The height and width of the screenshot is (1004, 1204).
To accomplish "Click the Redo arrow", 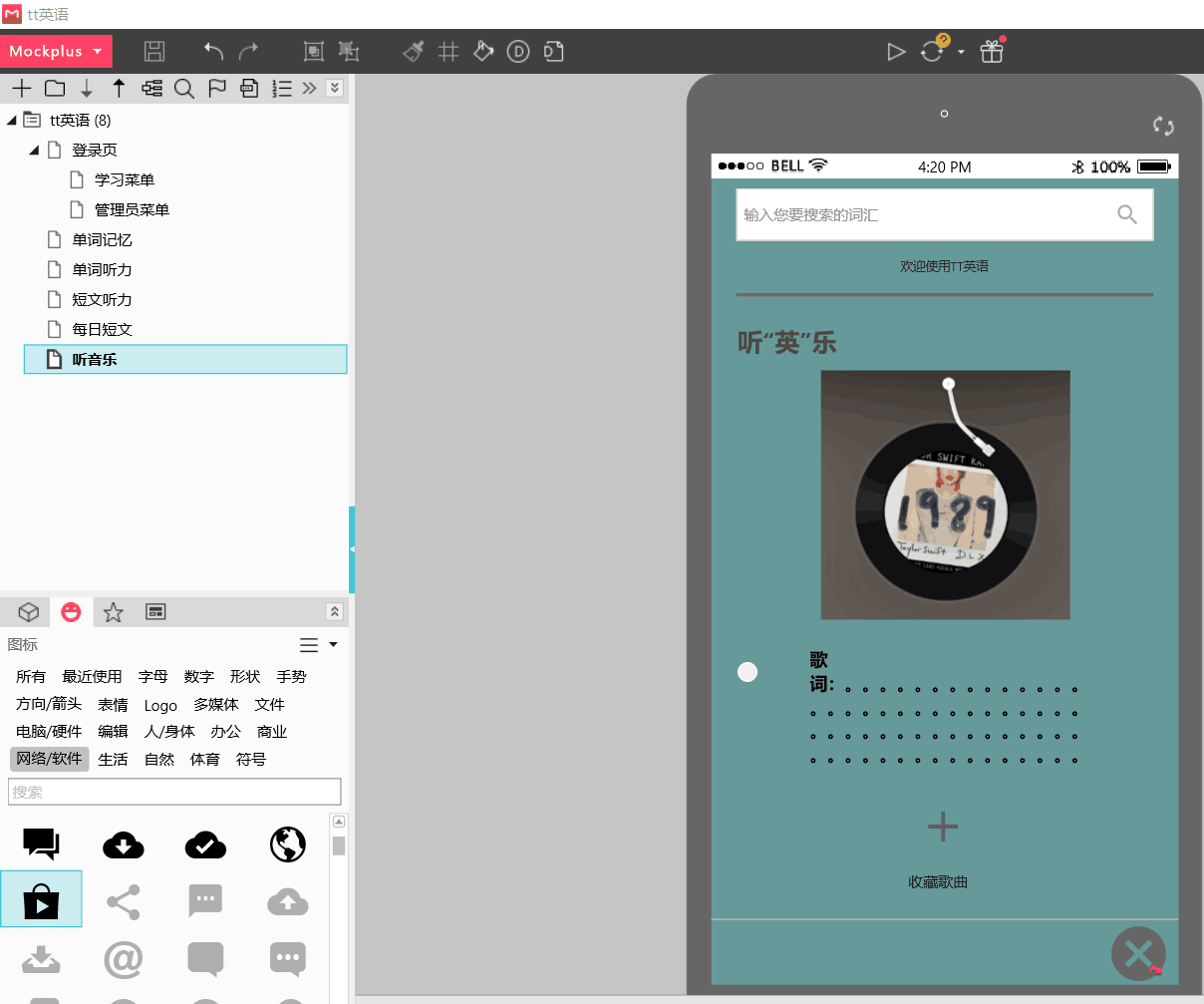I will click(249, 51).
